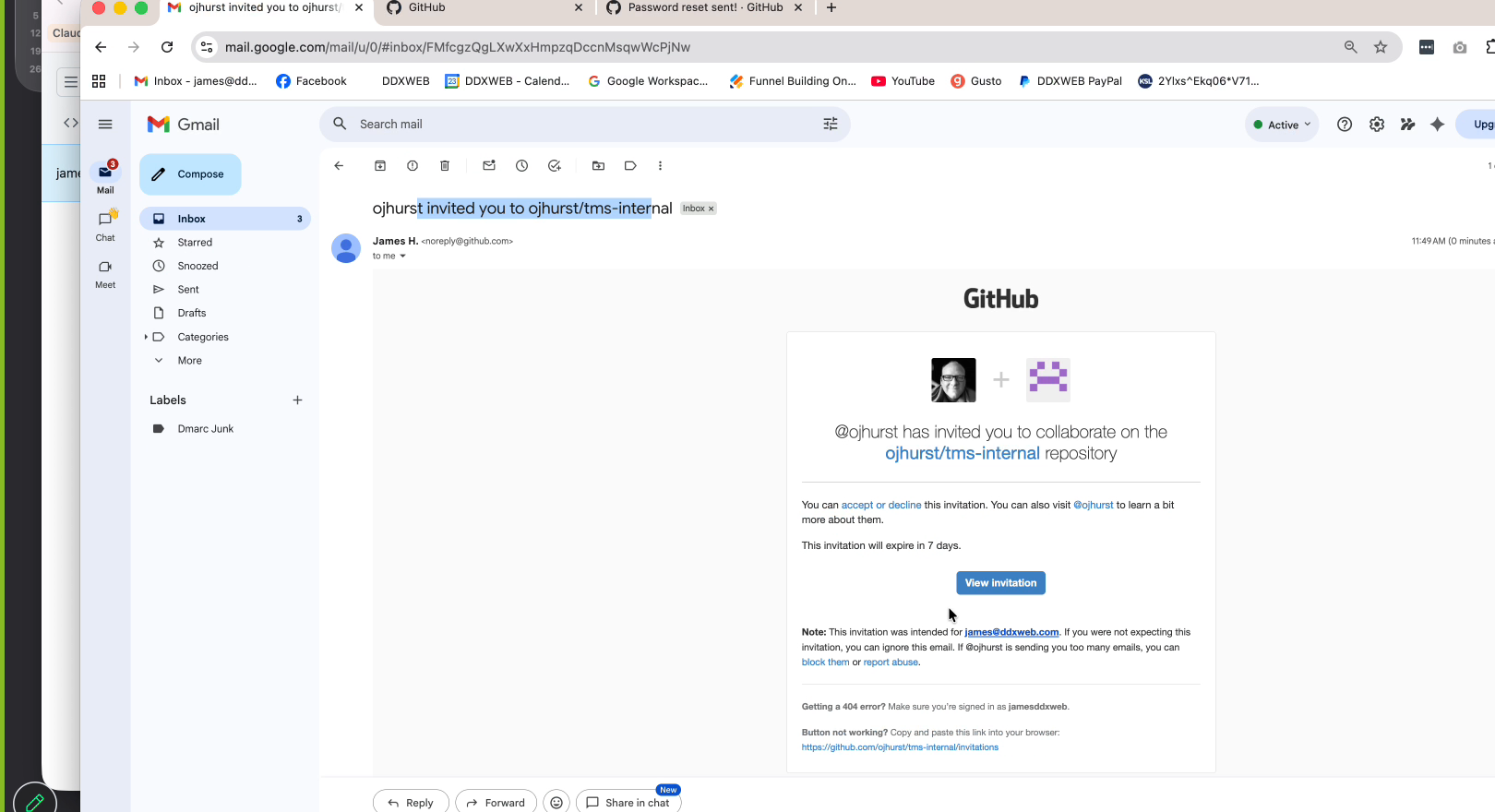The image size is (1495, 812).
Task: Open the Active status dropdown
Action: coord(1282,125)
